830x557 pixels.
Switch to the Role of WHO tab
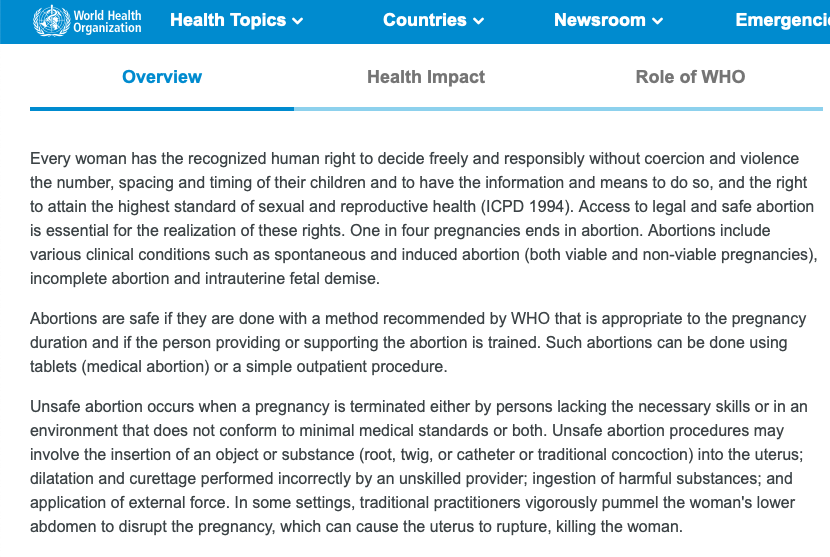690,77
